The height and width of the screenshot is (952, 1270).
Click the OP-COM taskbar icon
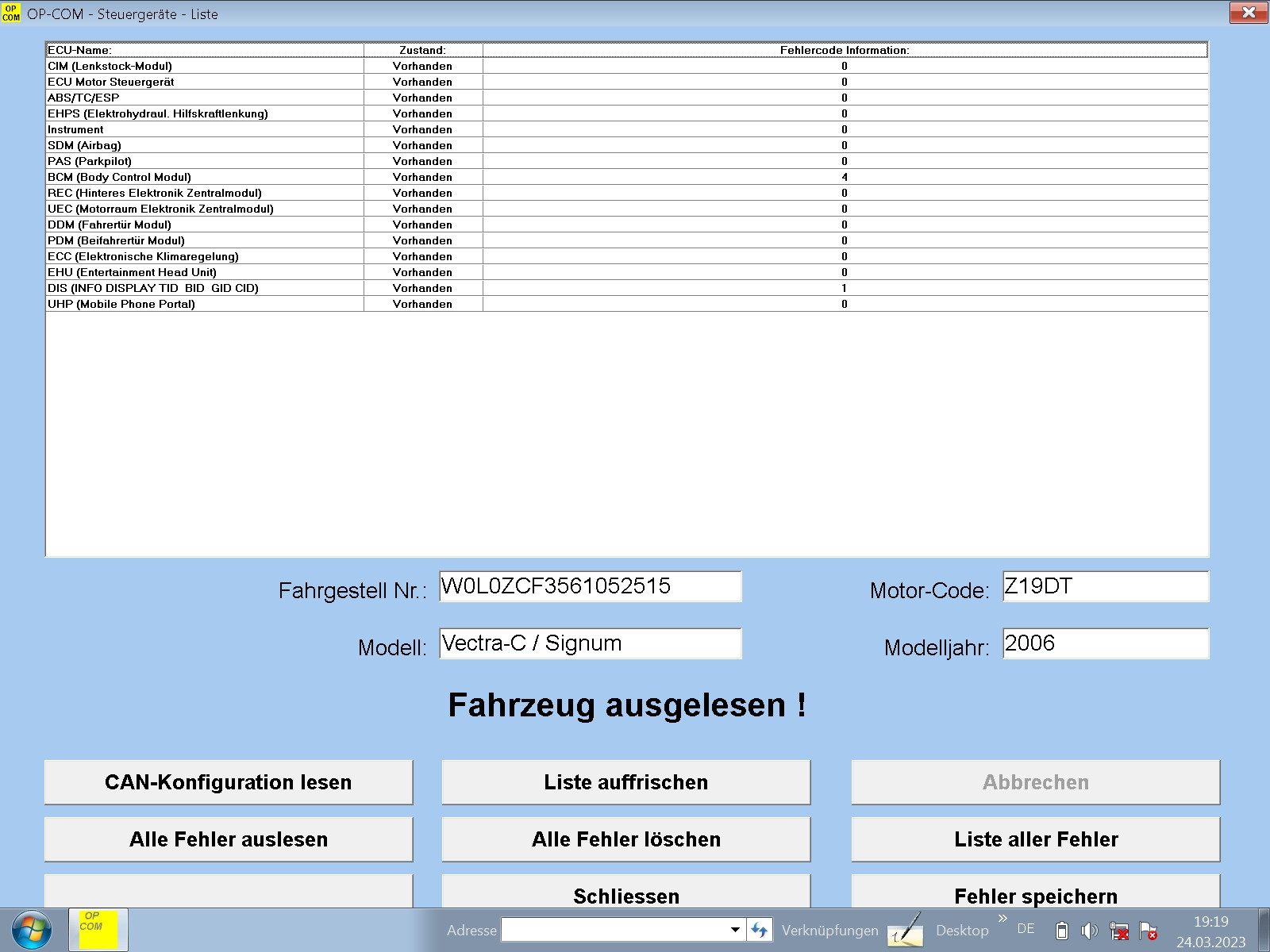pyautogui.click(x=98, y=929)
